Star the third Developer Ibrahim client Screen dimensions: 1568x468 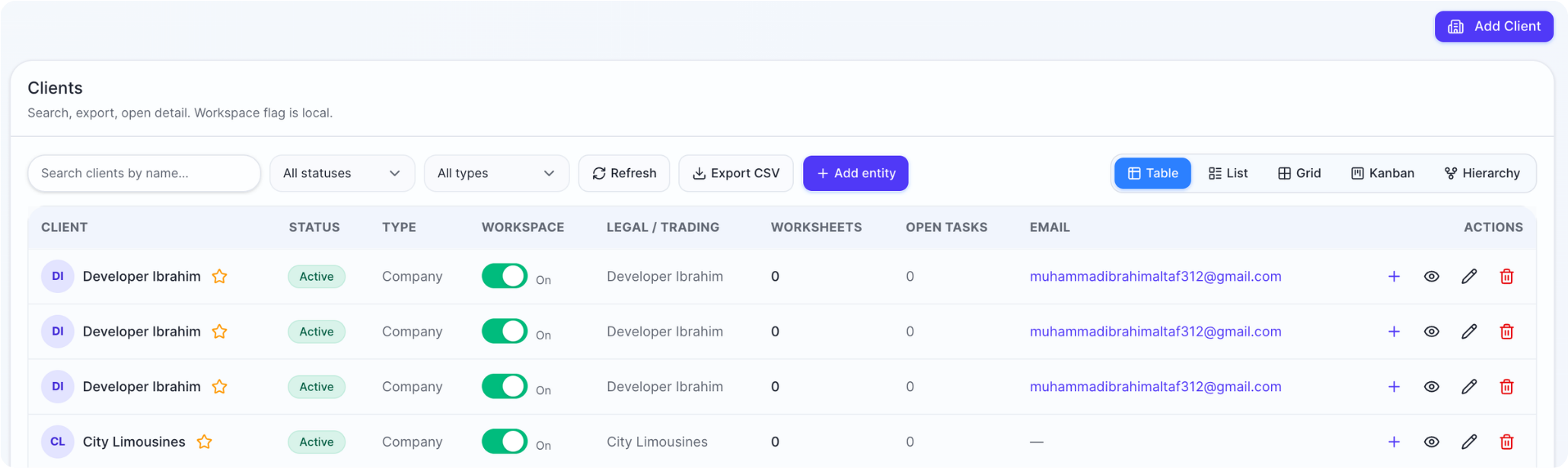point(219,387)
